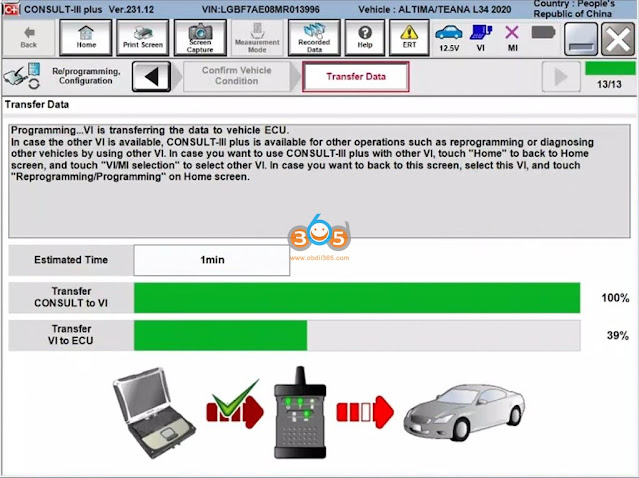The image size is (639, 478).
Task: Open the Help button
Action: coord(365,37)
